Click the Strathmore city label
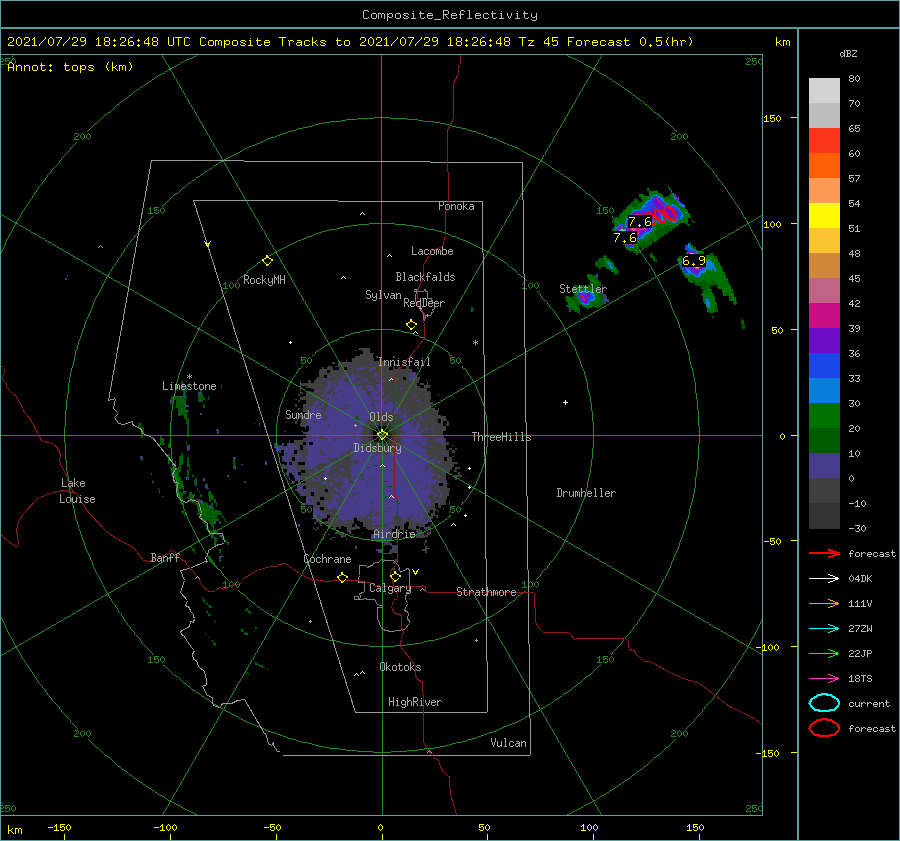The width and height of the screenshot is (900, 841). click(486, 592)
